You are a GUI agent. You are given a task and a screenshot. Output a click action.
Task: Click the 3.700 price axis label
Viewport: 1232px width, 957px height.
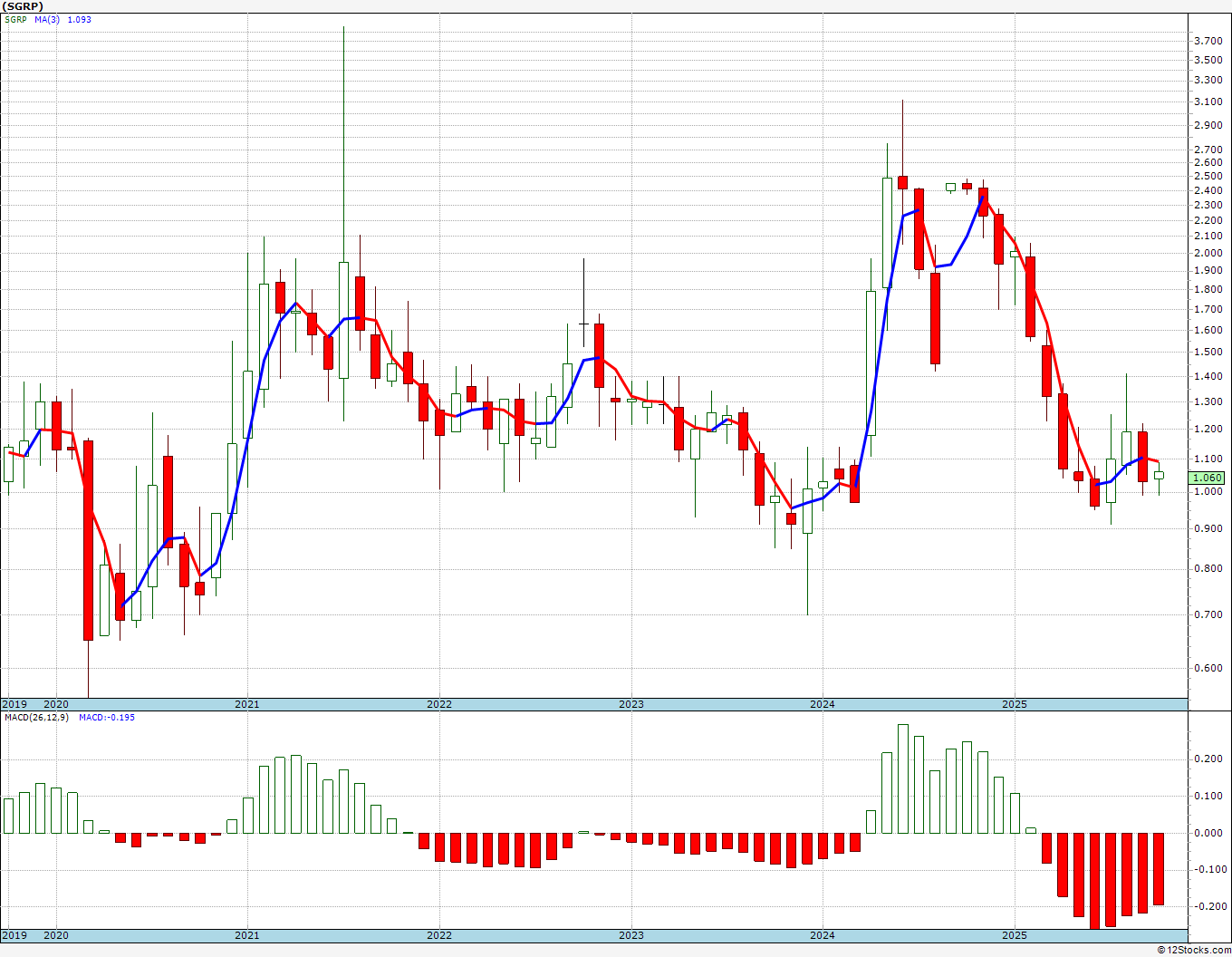1208,41
